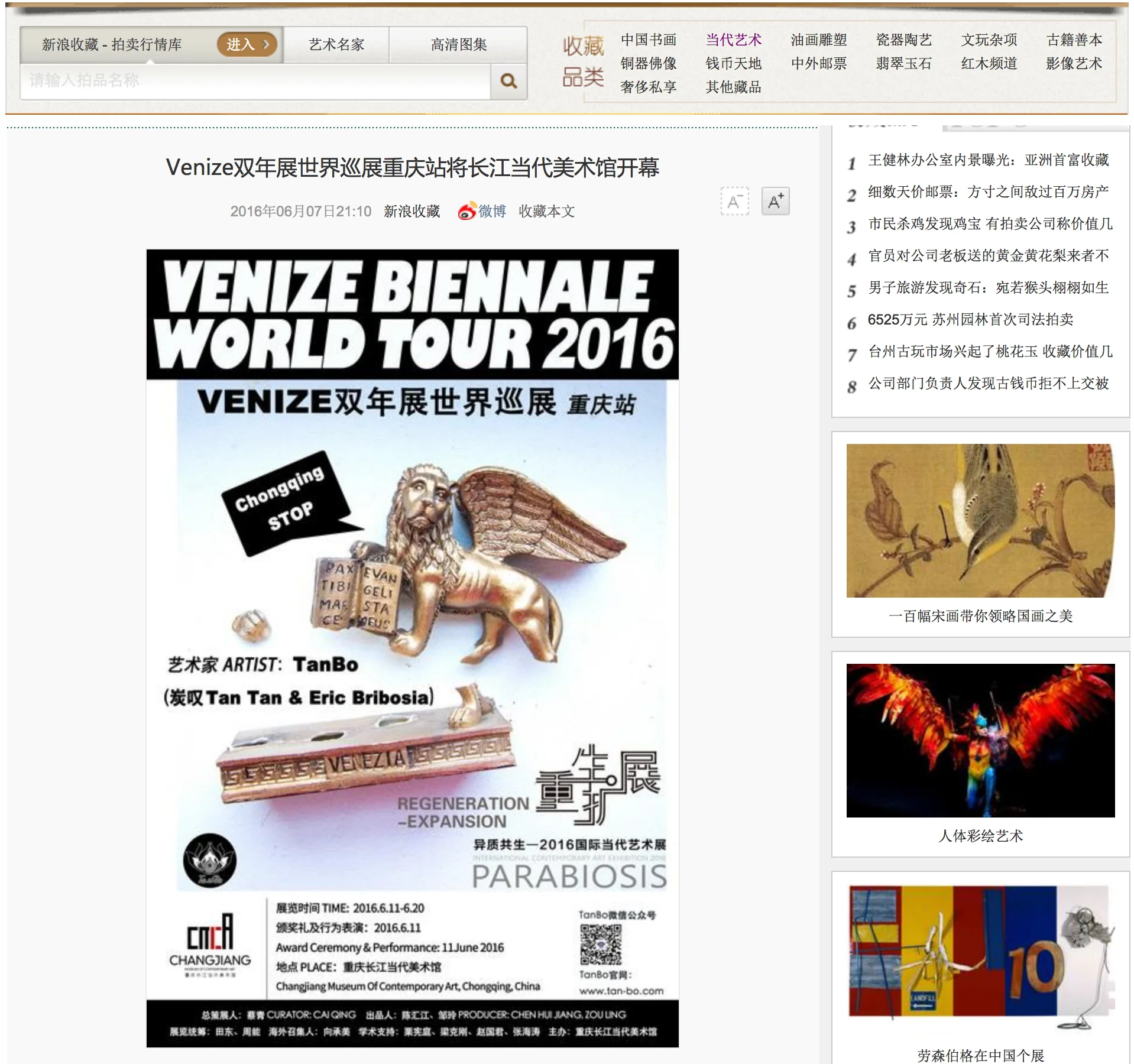Open 油画雕塑 category
Viewport: 1134px width, 1064px height.
click(x=818, y=40)
